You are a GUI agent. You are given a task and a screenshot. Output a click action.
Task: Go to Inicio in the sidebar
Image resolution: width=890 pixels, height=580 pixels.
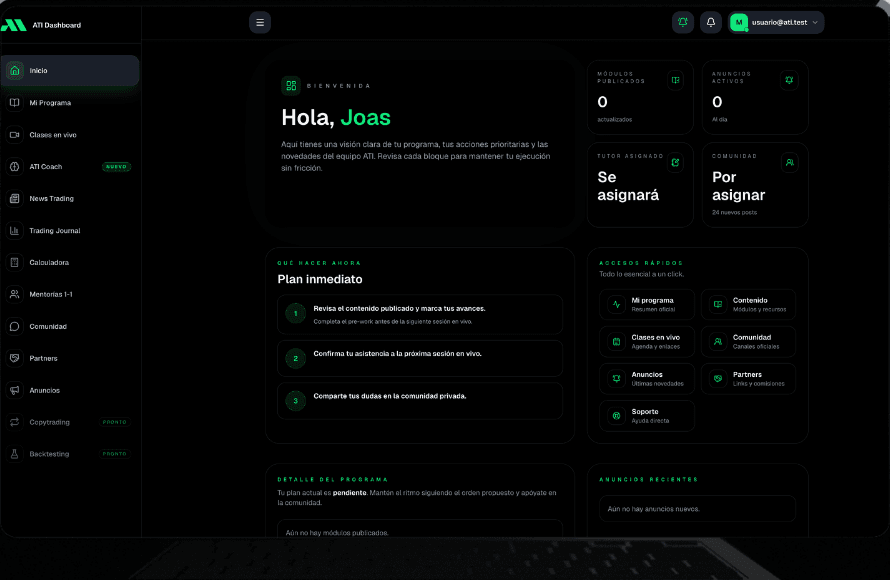click(x=70, y=70)
